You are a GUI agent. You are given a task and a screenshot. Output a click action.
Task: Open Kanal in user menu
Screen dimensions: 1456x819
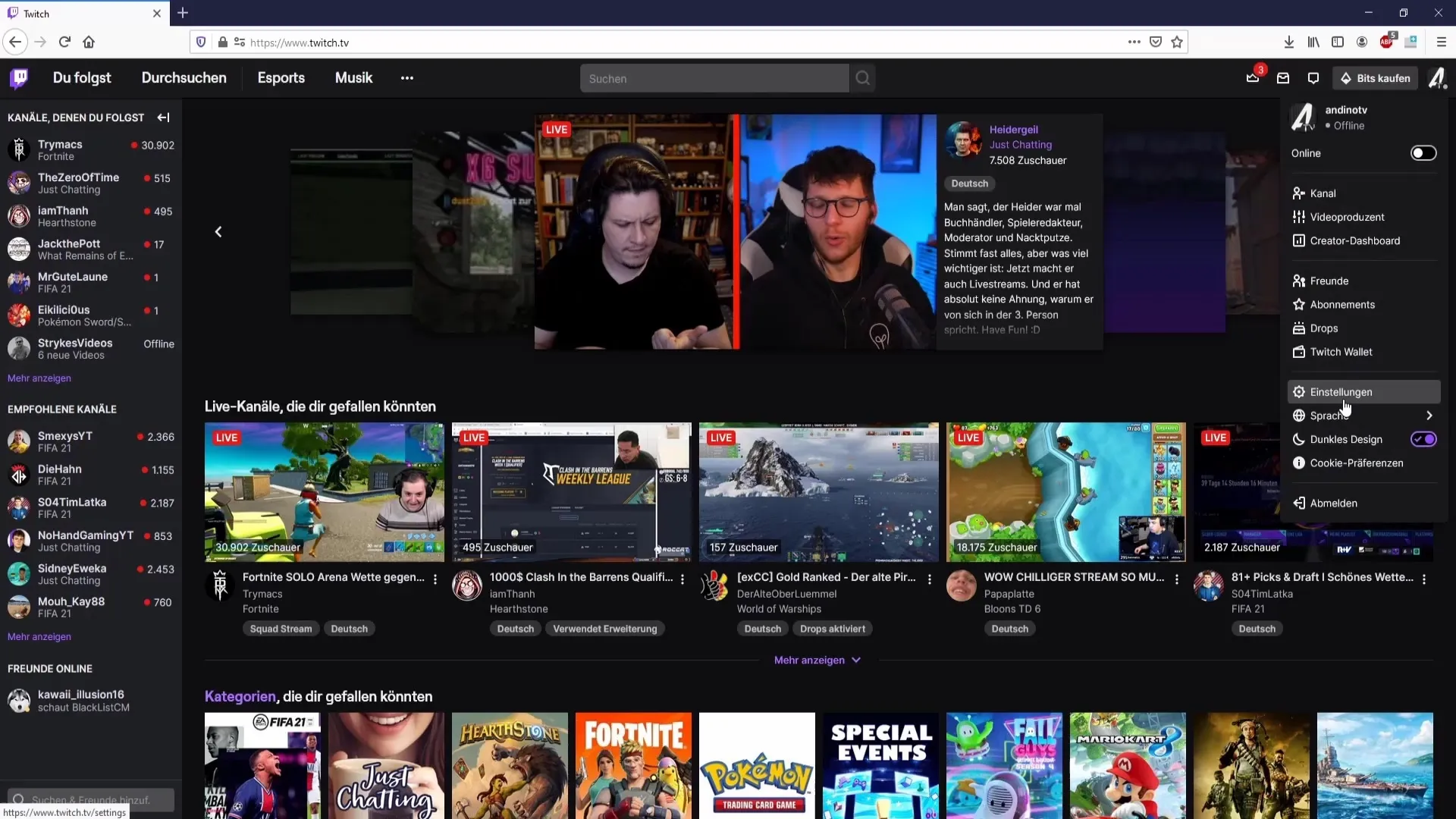click(x=1363, y=193)
